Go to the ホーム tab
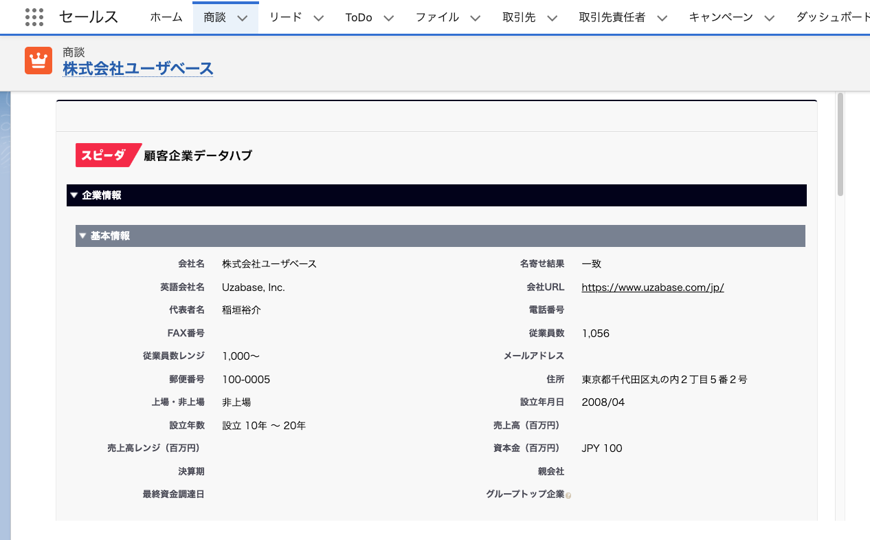Screen dimensions: 870x540 click(x=166, y=17)
